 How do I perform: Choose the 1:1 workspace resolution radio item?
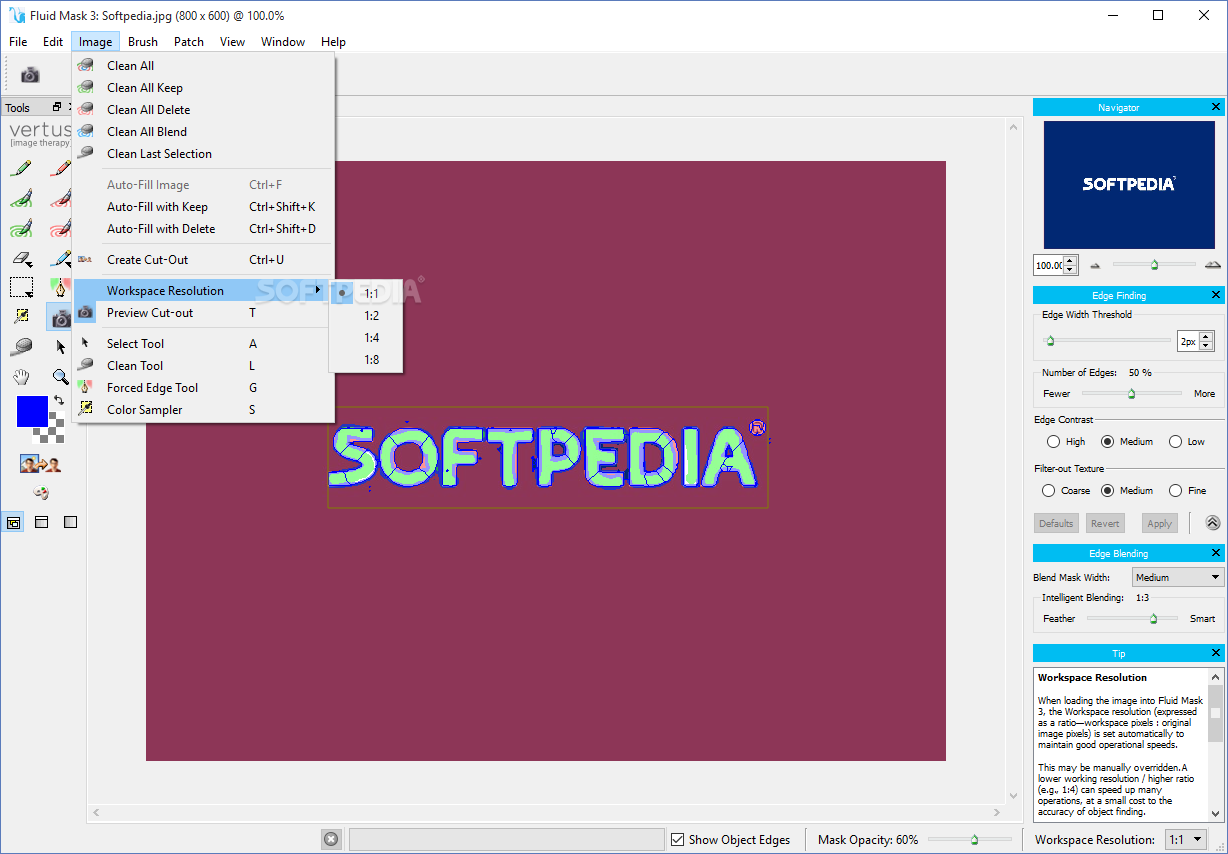coord(366,294)
